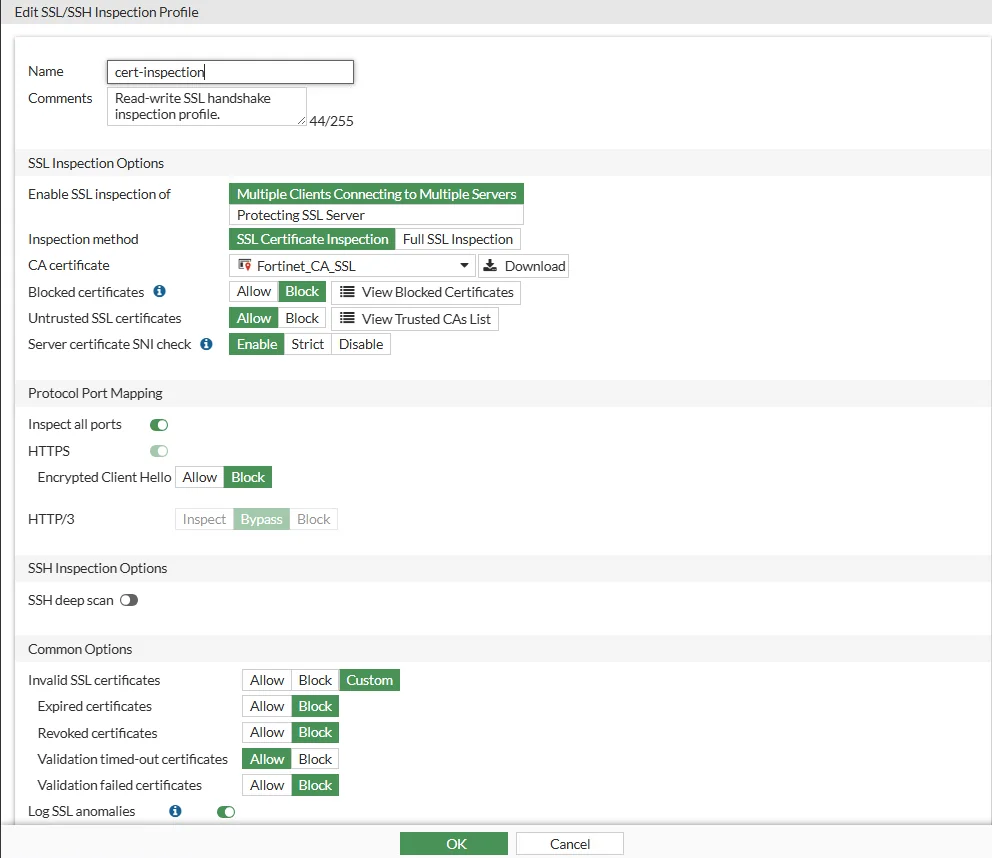Block Expired certificates
The image size is (992, 858).
coord(315,706)
